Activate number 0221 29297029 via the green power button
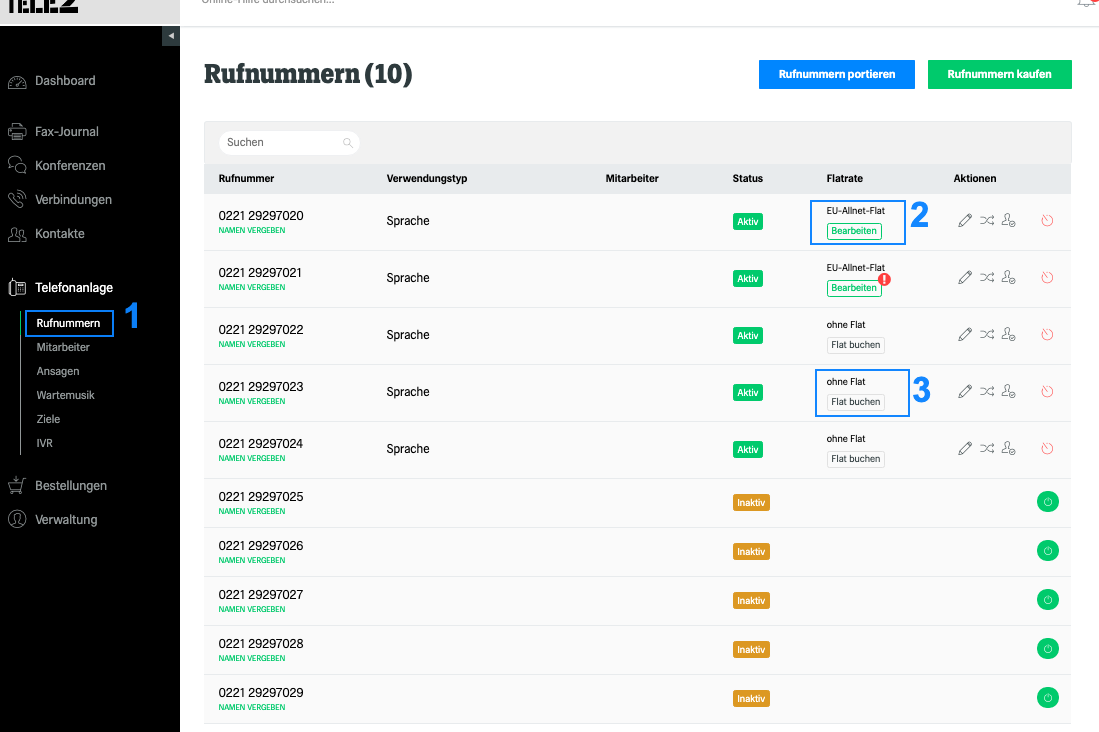The width and height of the screenshot is (1099, 732). pyautogui.click(x=1048, y=698)
